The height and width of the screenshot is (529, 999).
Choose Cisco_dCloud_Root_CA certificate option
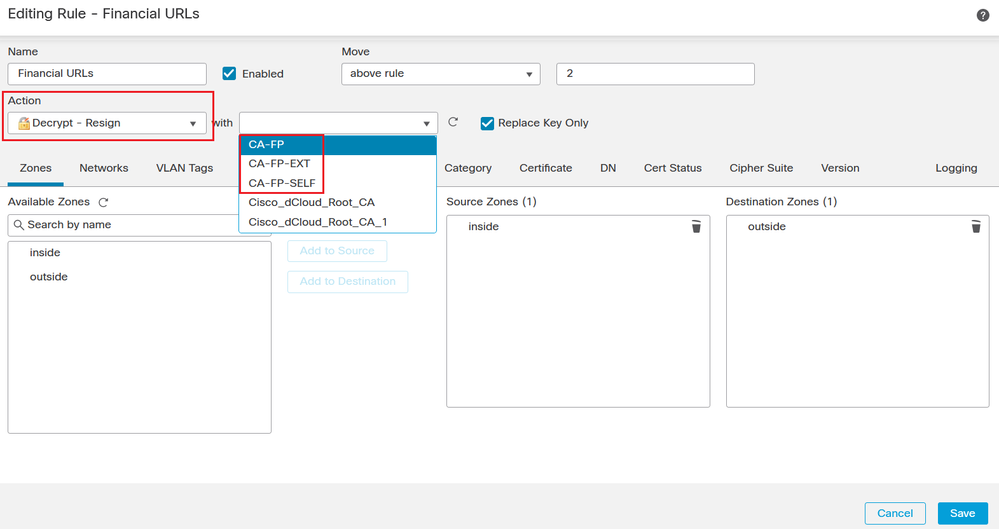[338, 203]
